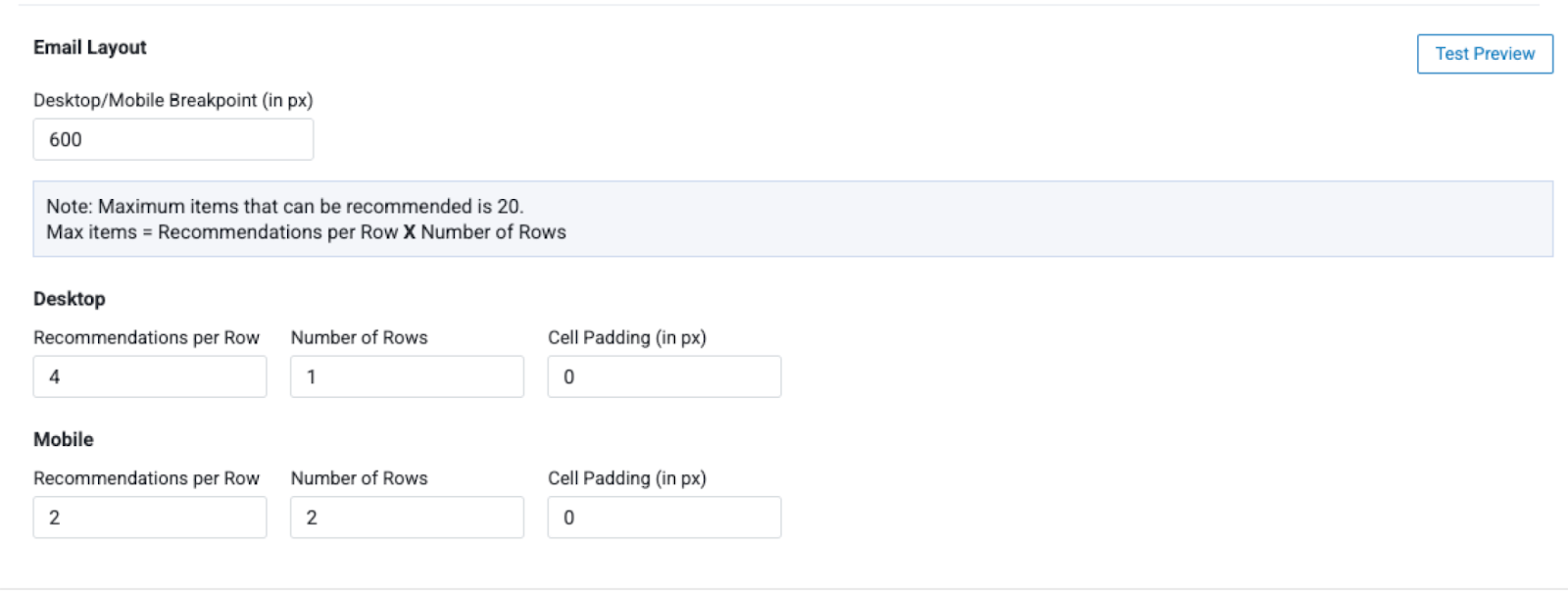This screenshot has width=1568, height=597.
Task: Click Mobile's Recommendations per Row label
Action: point(146,478)
